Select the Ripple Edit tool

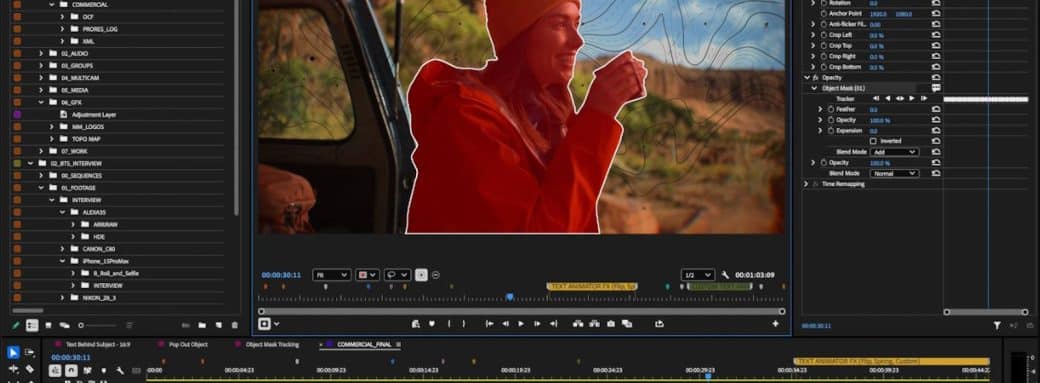pyautogui.click(x=13, y=368)
